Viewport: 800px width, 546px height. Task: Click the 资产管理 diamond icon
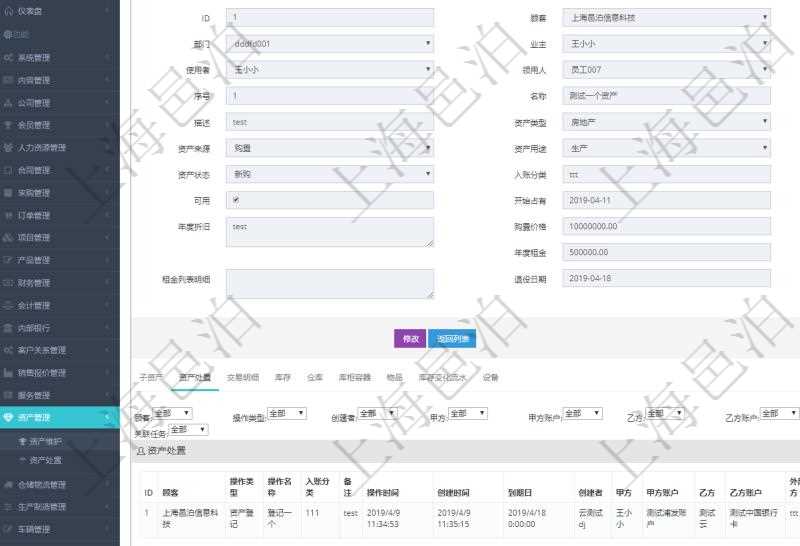pos(8,417)
